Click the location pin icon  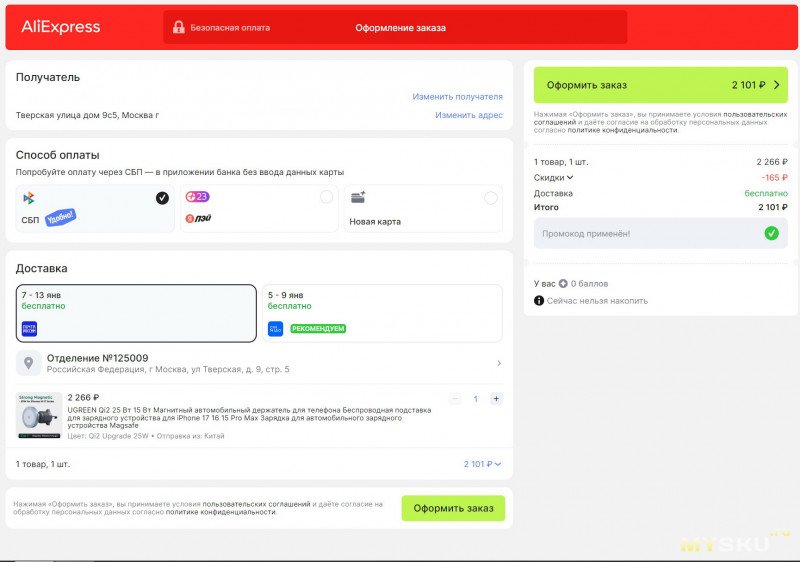30,363
